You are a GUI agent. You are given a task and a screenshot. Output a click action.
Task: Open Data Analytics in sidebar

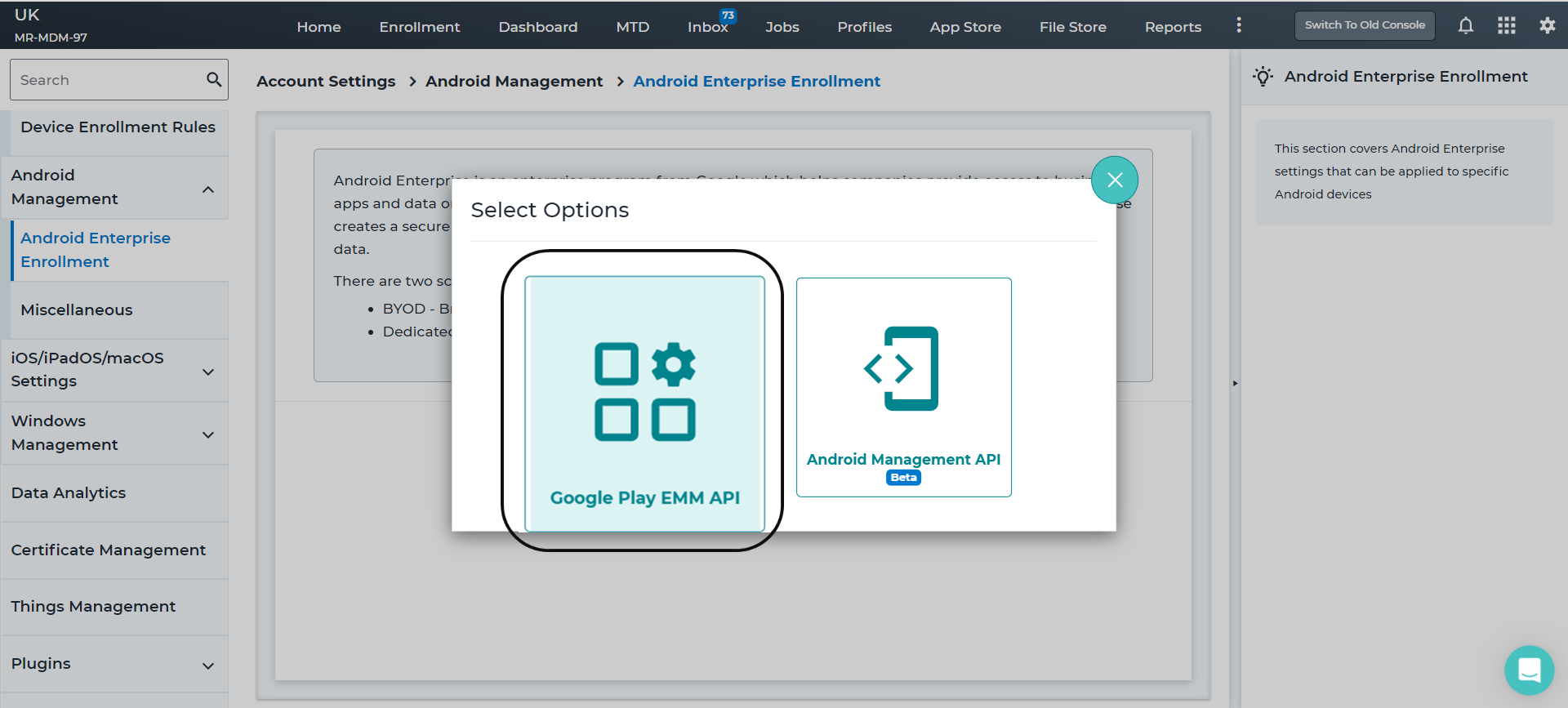tap(69, 493)
